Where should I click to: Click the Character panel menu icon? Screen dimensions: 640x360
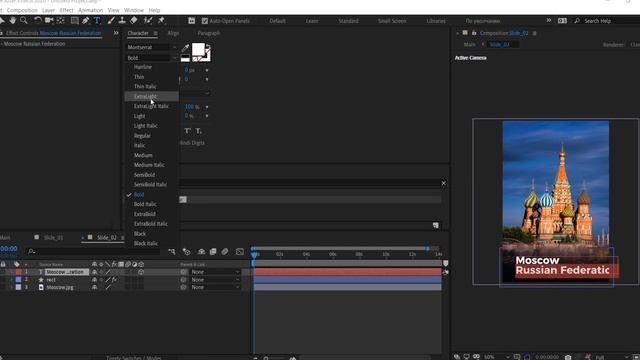pyautogui.click(x=156, y=33)
